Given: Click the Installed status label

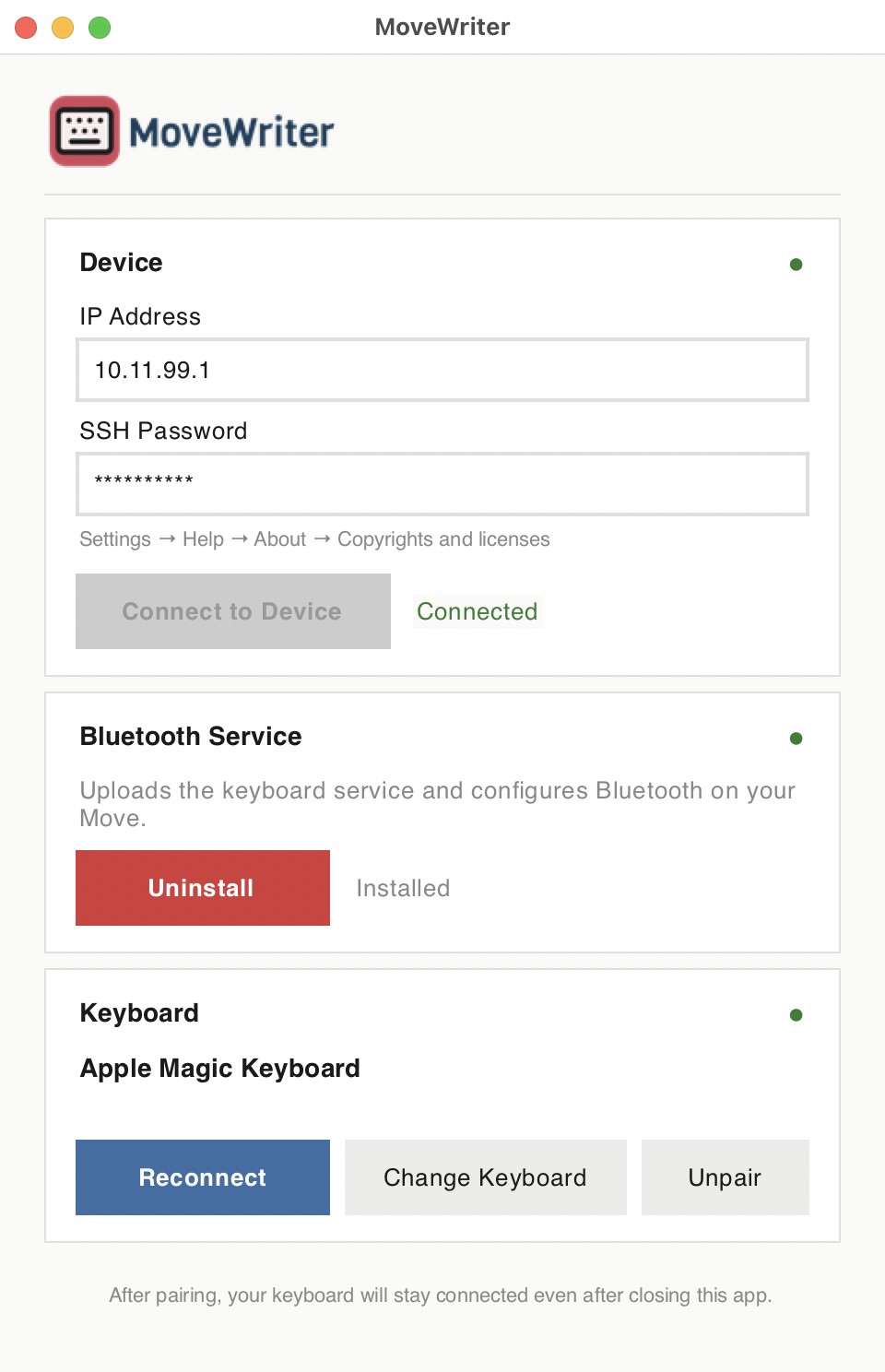Looking at the screenshot, I should tap(403, 888).
